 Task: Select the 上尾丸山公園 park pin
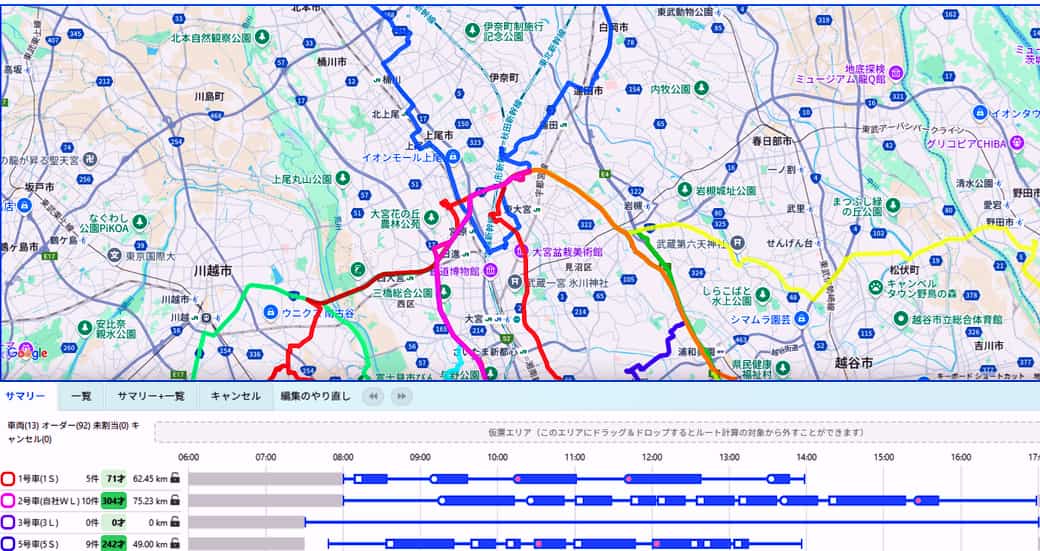(343, 178)
